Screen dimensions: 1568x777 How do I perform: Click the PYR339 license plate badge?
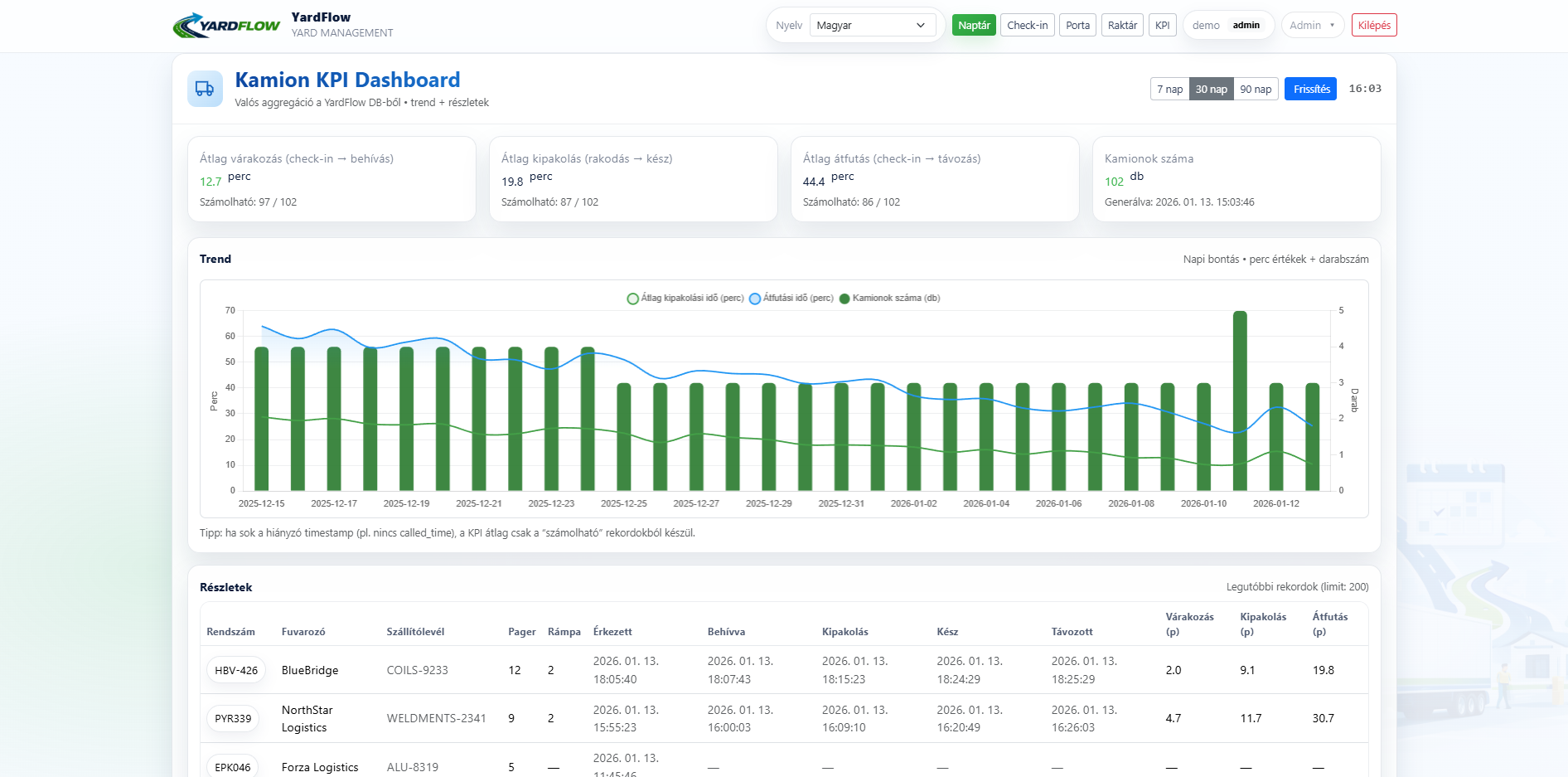pos(233,719)
